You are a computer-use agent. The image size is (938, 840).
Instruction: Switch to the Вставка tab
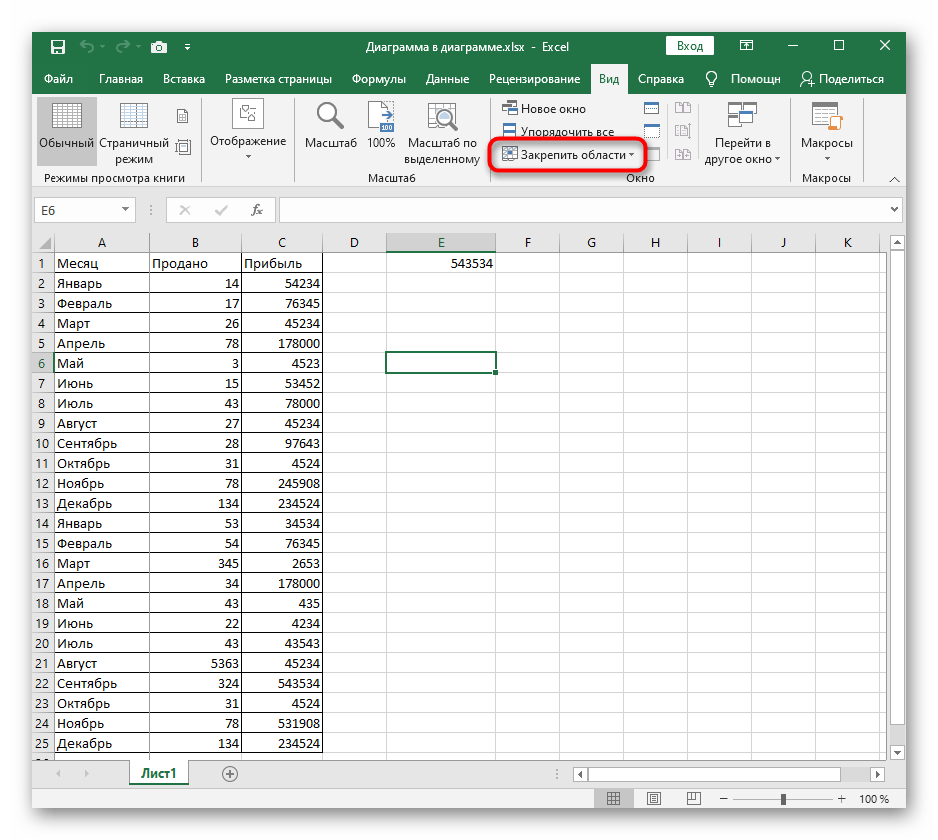184,79
